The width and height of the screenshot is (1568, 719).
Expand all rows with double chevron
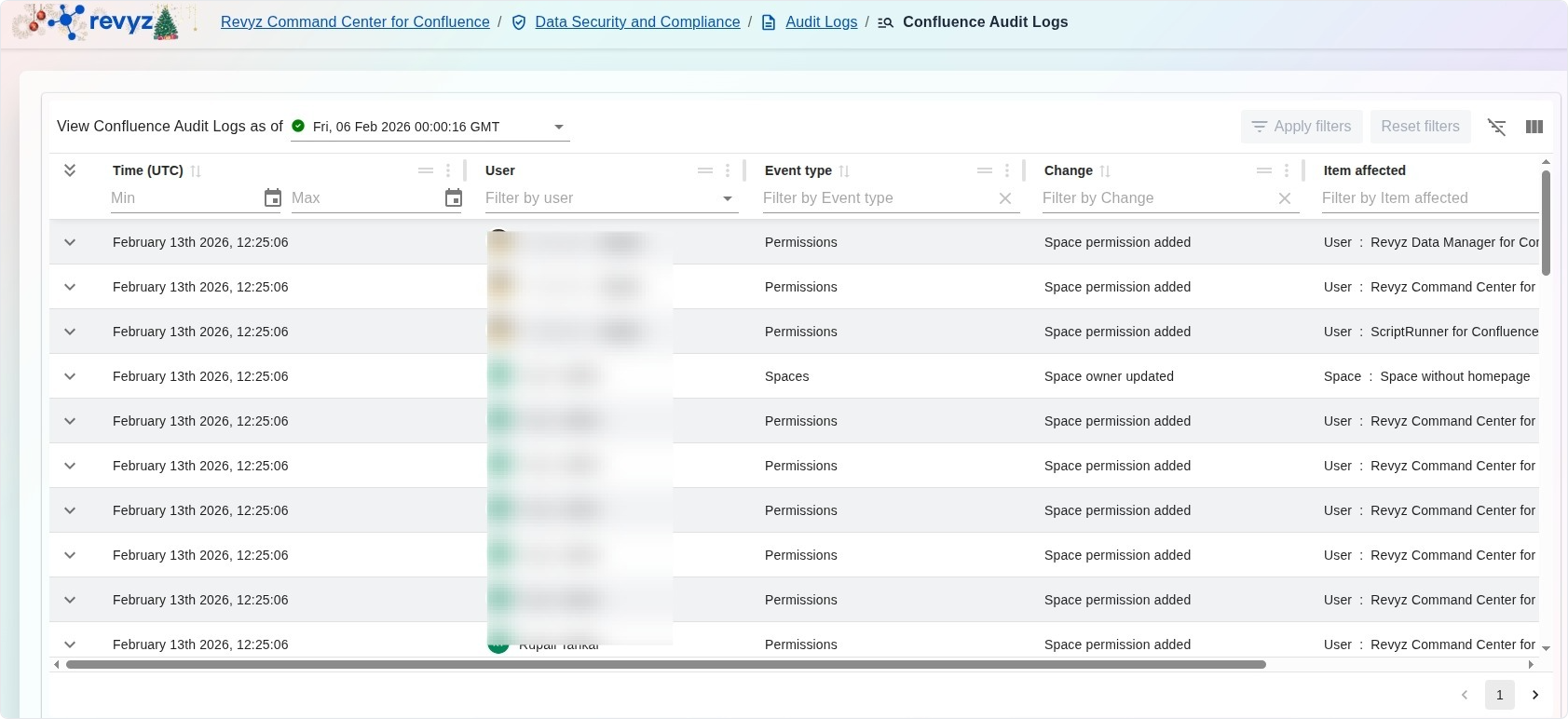(x=70, y=170)
